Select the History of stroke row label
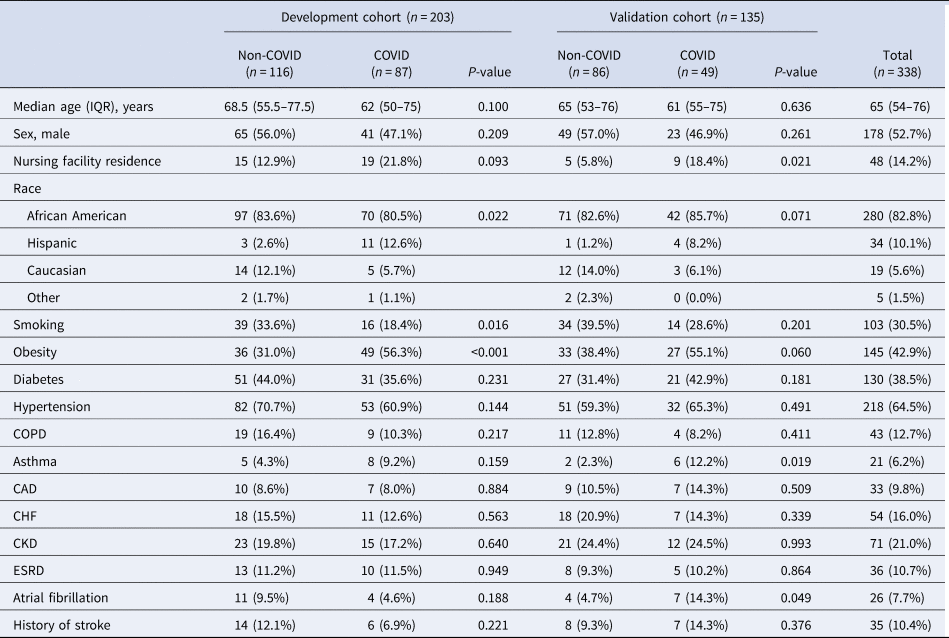The image size is (949, 638). point(60,626)
